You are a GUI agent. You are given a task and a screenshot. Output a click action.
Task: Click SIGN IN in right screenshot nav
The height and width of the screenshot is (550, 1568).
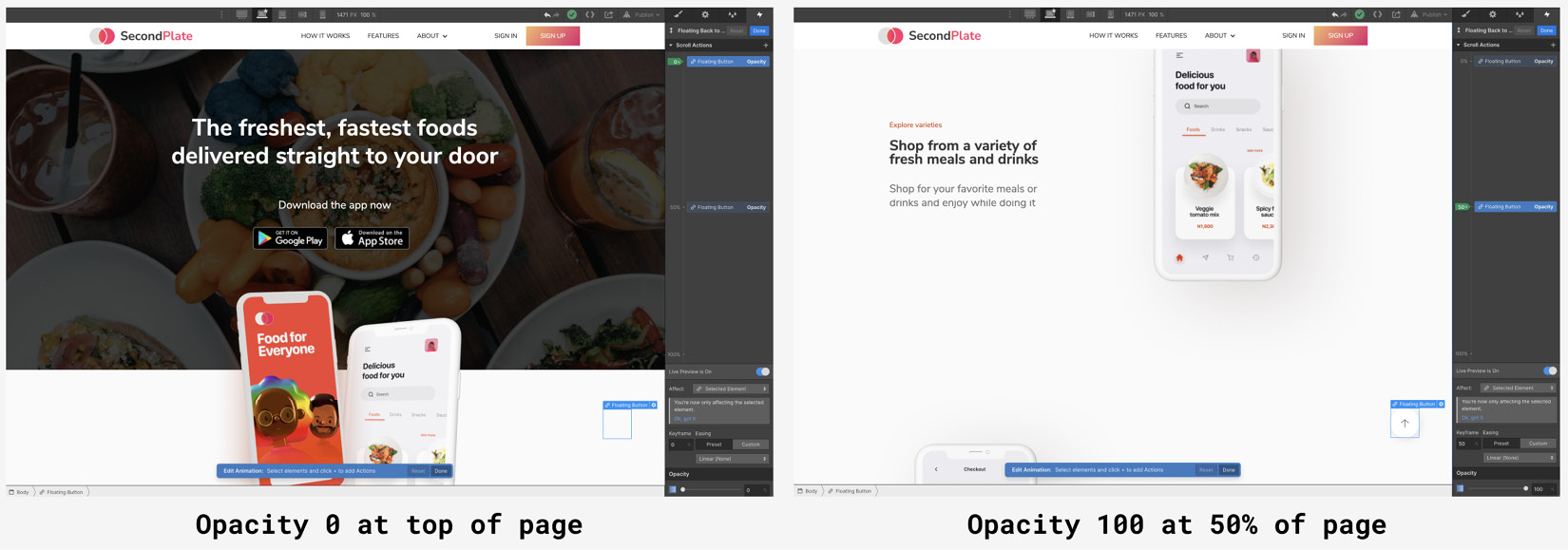pos(1293,35)
